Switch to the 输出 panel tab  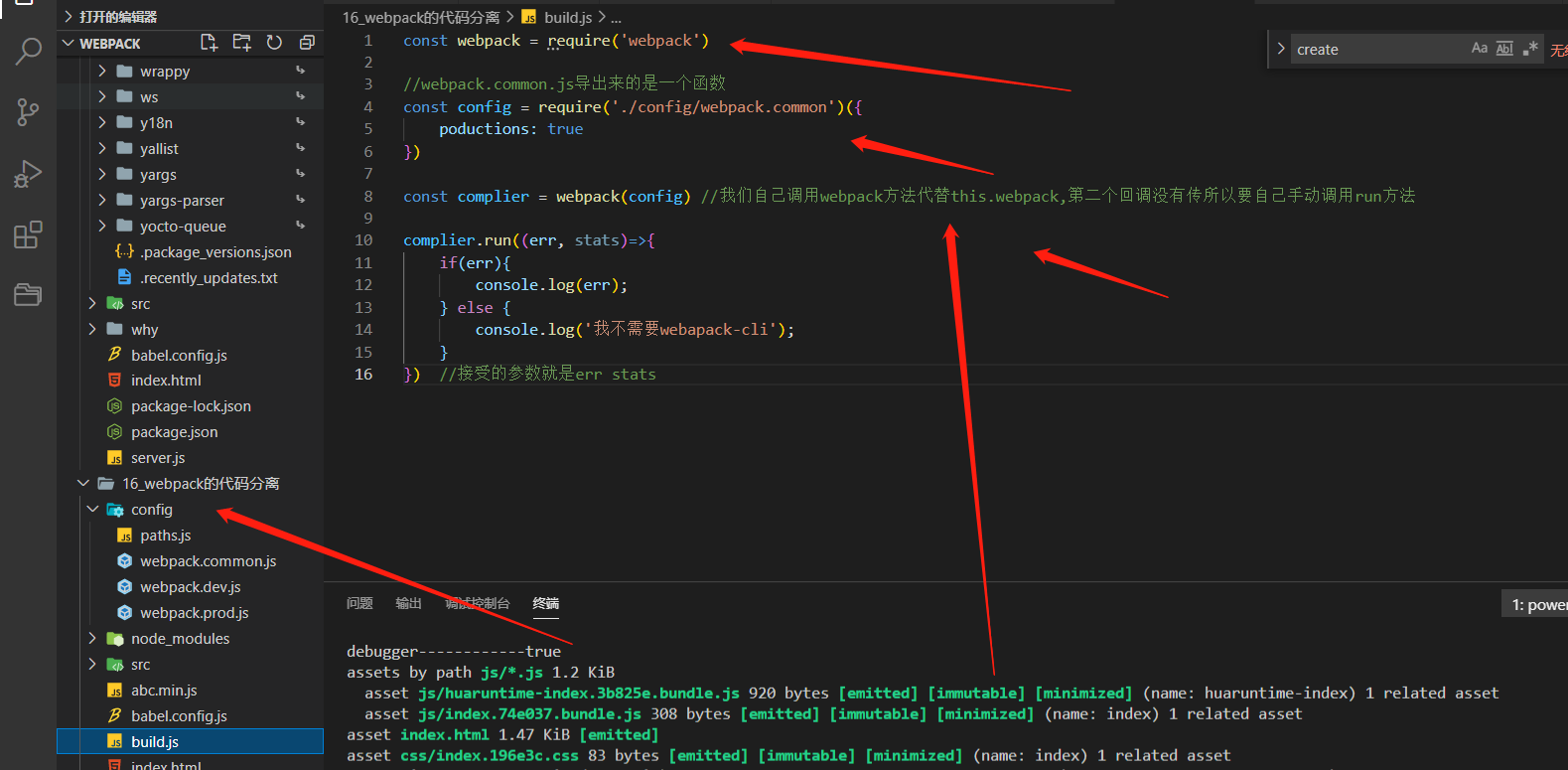click(408, 603)
